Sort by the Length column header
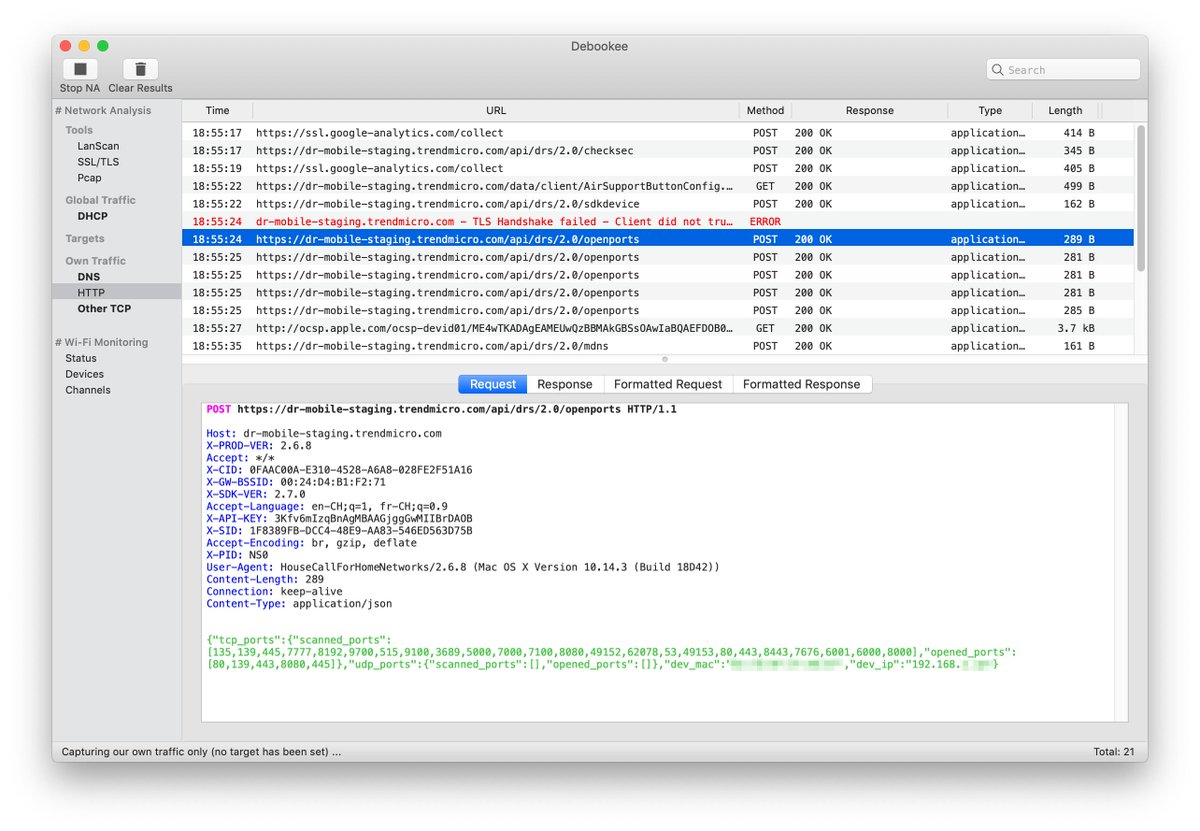The height and width of the screenshot is (831, 1200). [1065, 110]
